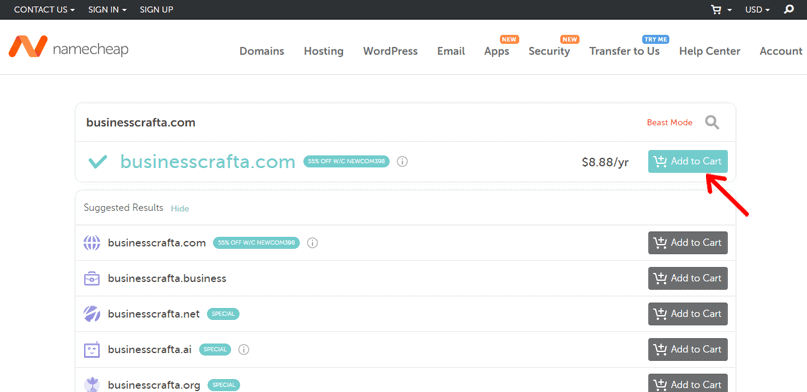Open the Domains menu
Viewport: 807px width, 392px height.
tap(262, 51)
